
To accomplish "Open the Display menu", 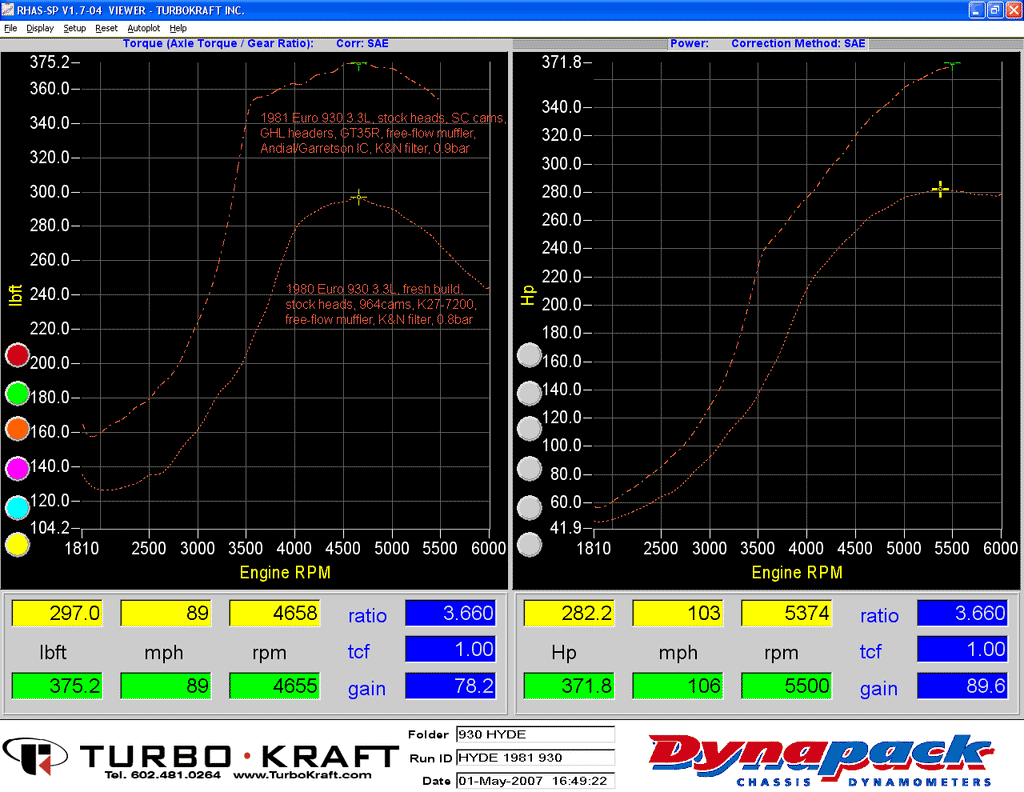I will coord(40,28).
